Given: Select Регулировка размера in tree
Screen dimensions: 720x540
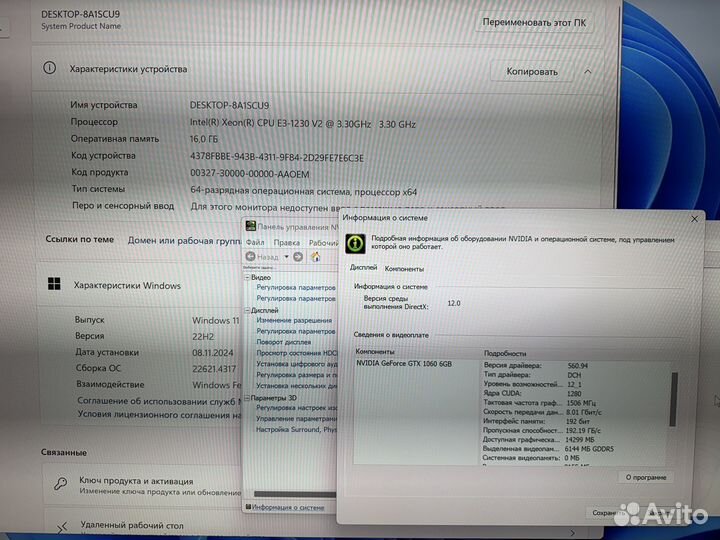Looking at the screenshot, I should (296, 375).
